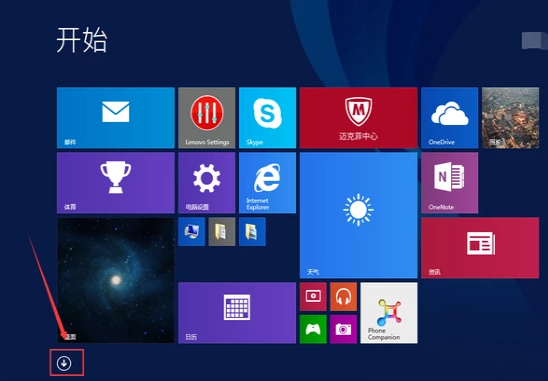Launch the OneNote tile
Screen dimensions: 548x381
[x=449, y=183]
